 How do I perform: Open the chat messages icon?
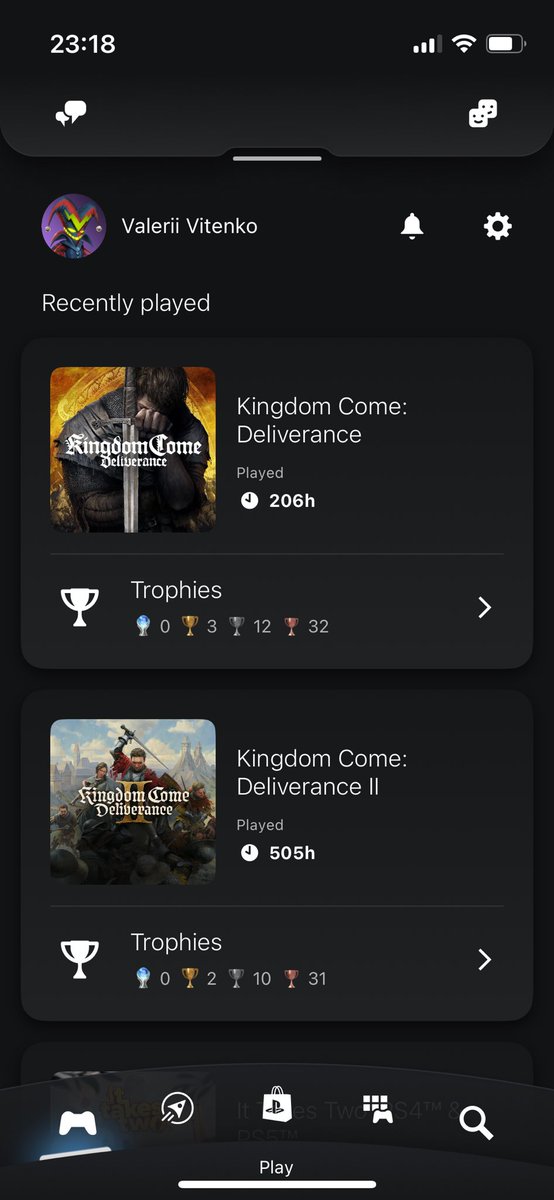tap(70, 114)
